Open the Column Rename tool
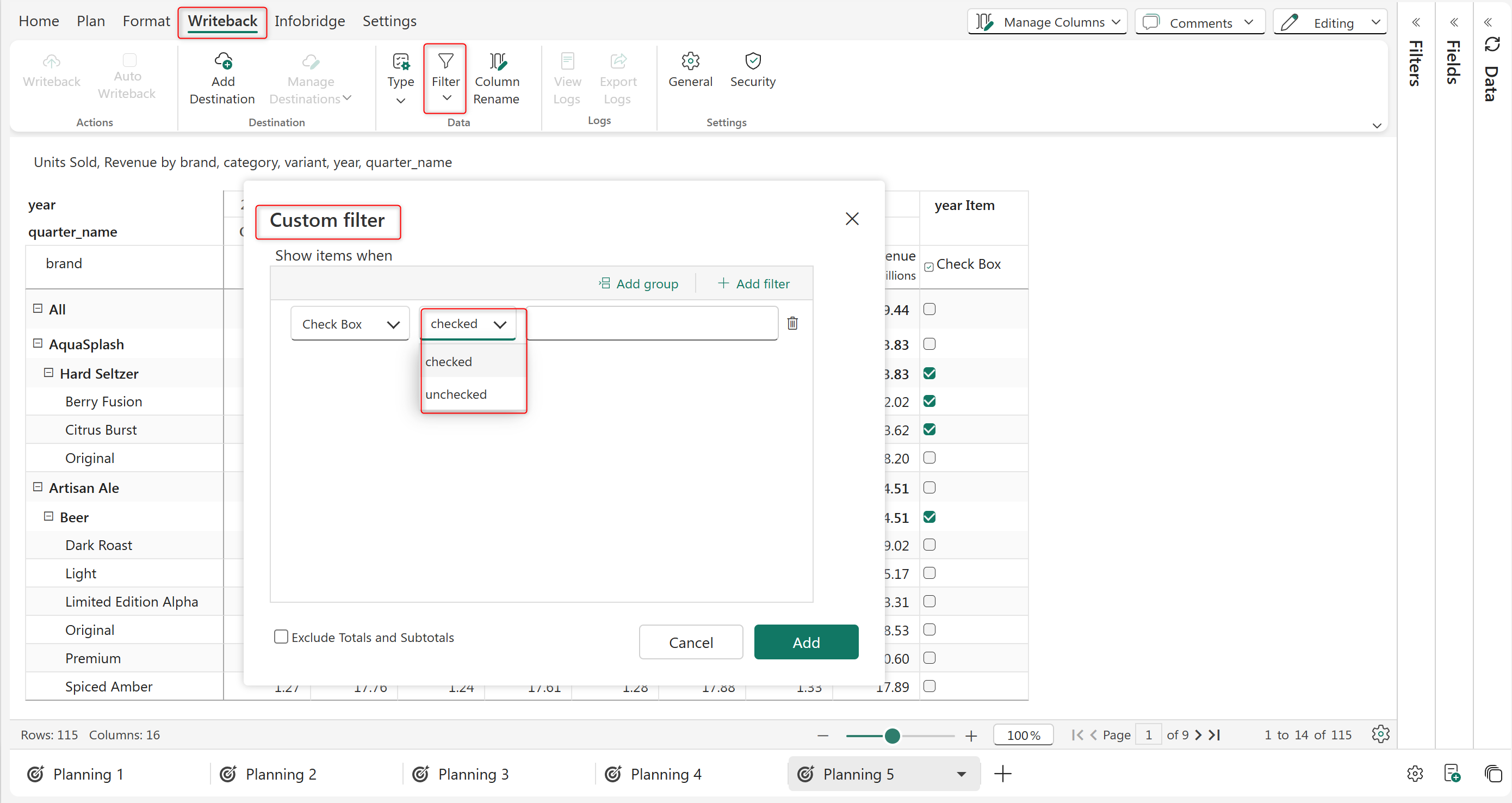This screenshot has height=803, width=1512. (497, 79)
